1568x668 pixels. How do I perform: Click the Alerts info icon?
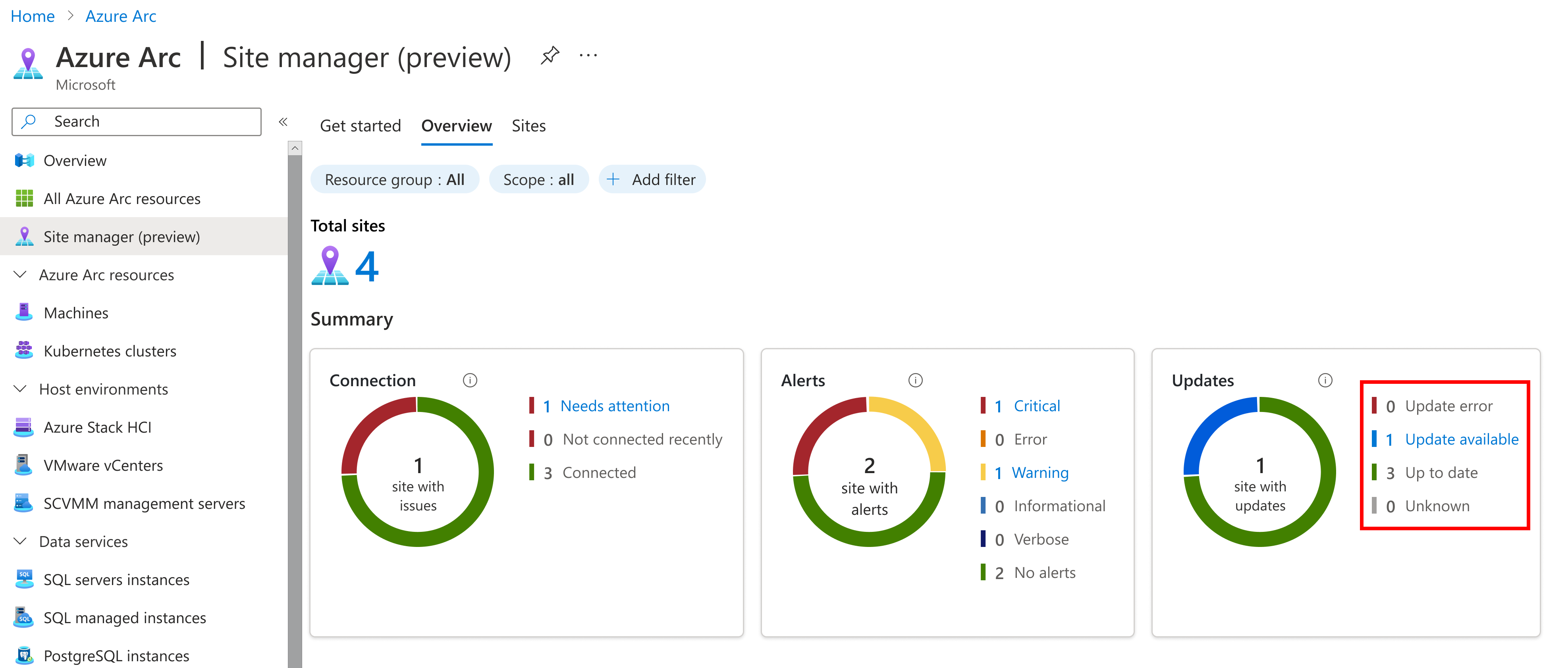click(x=915, y=381)
